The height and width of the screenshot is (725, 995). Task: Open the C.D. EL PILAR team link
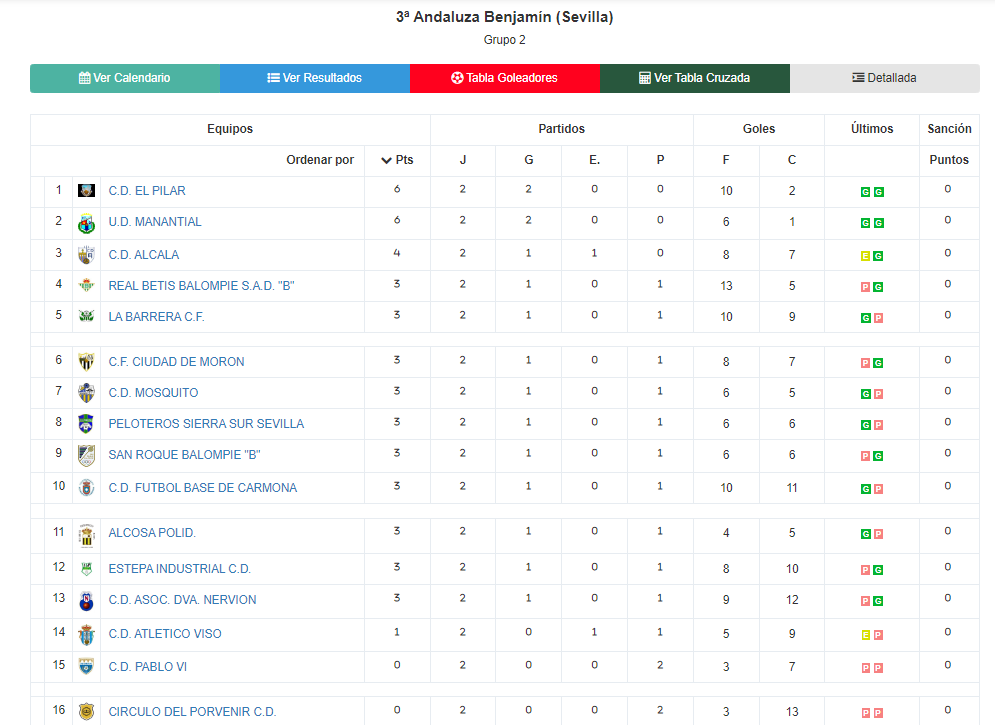pyautogui.click(x=147, y=191)
